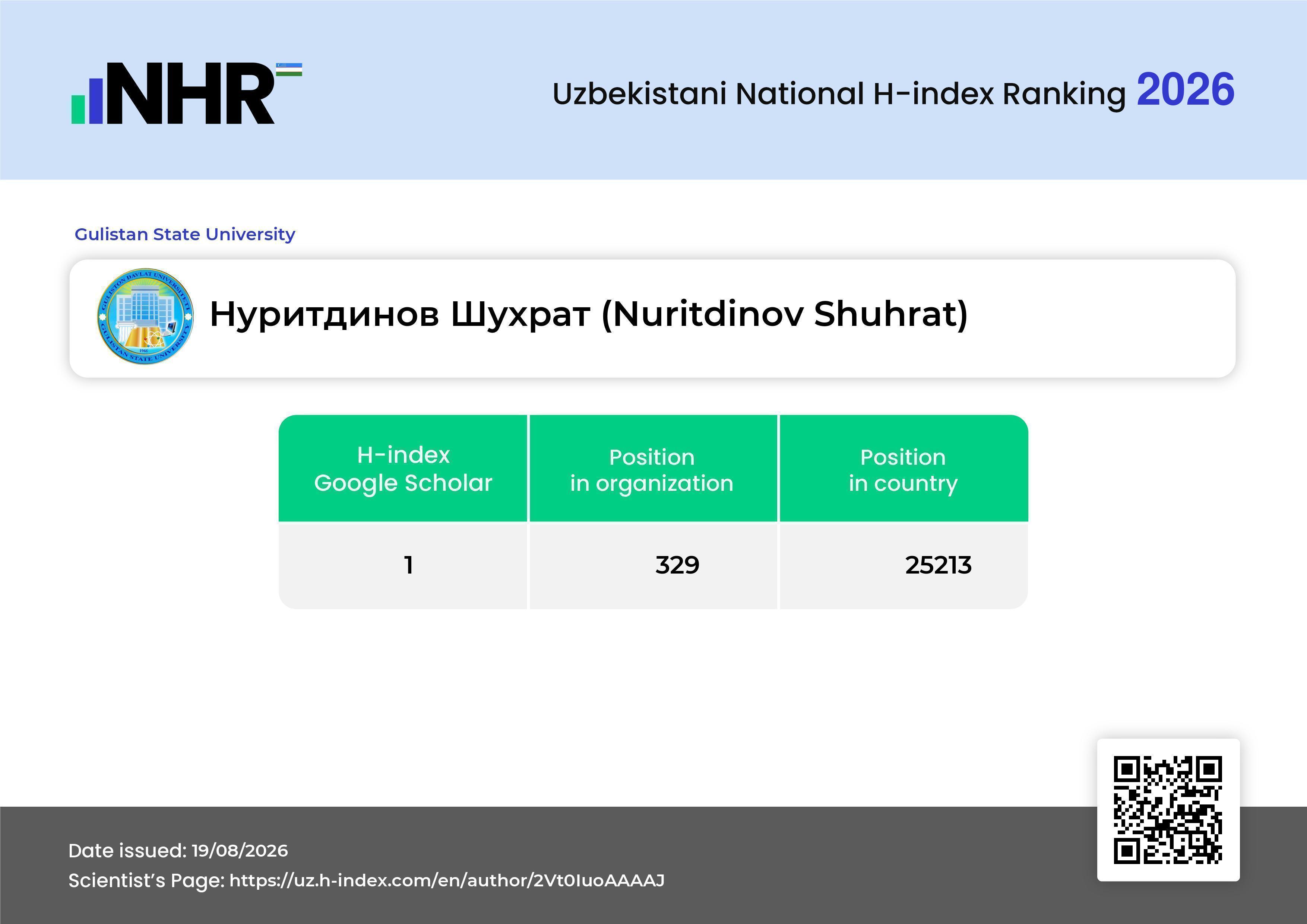The image size is (1307, 924).
Task: Click the H-index Google Scholar column header
Action: tap(403, 468)
